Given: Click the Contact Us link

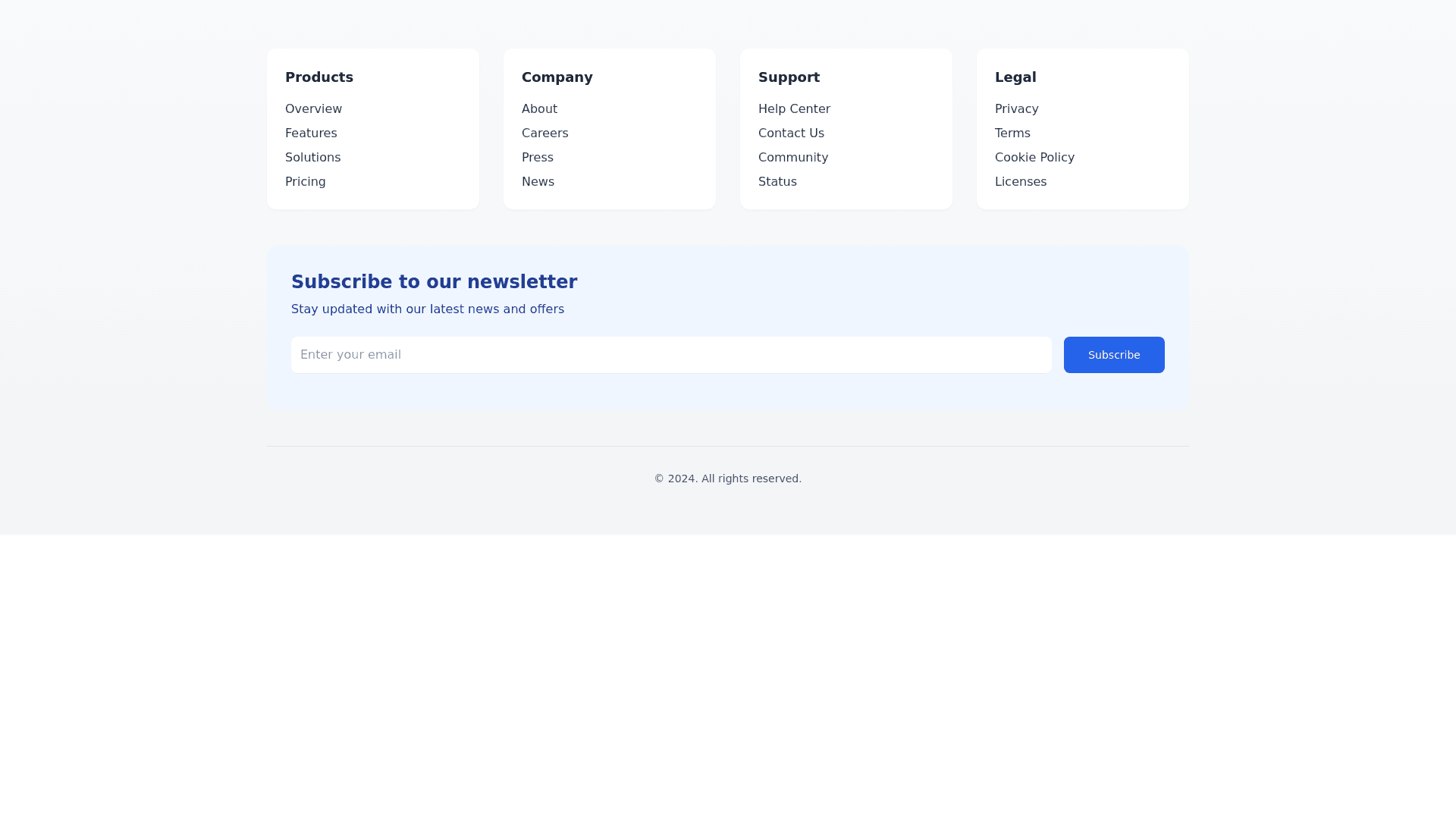Looking at the screenshot, I should click(x=791, y=133).
